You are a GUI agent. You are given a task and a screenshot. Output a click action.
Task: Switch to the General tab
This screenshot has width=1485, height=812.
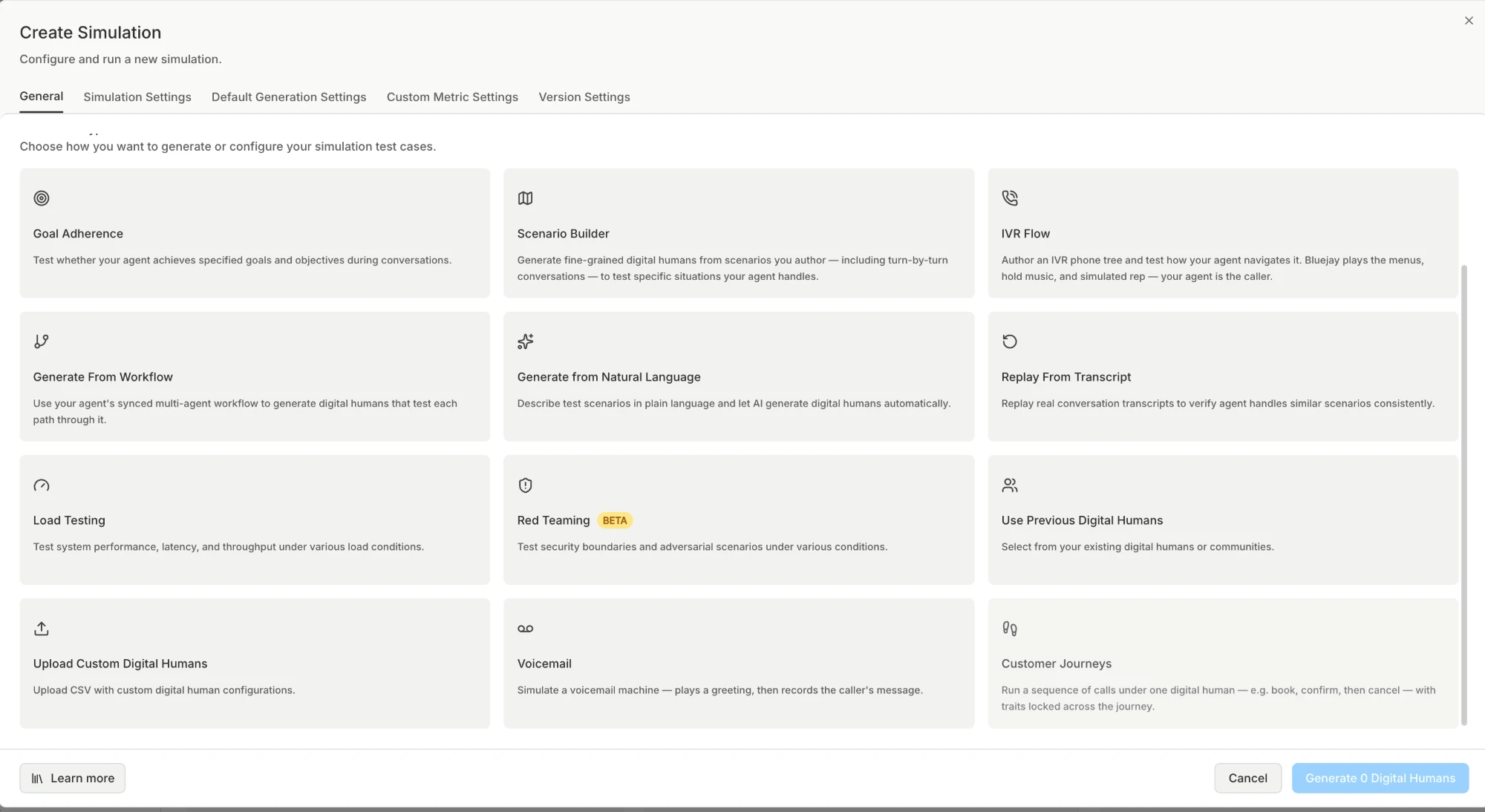click(x=42, y=96)
